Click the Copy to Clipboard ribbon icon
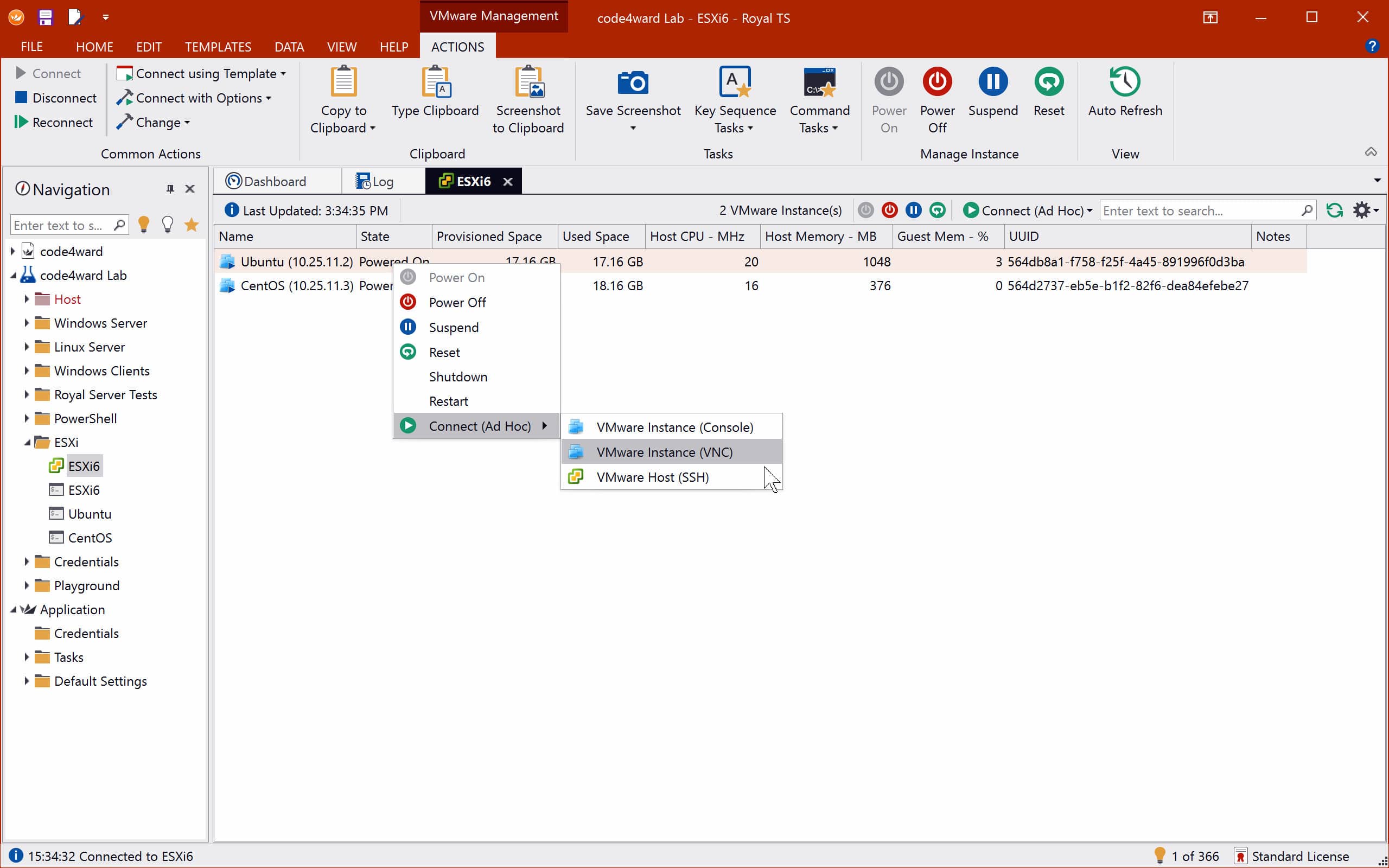 tap(343, 81)
